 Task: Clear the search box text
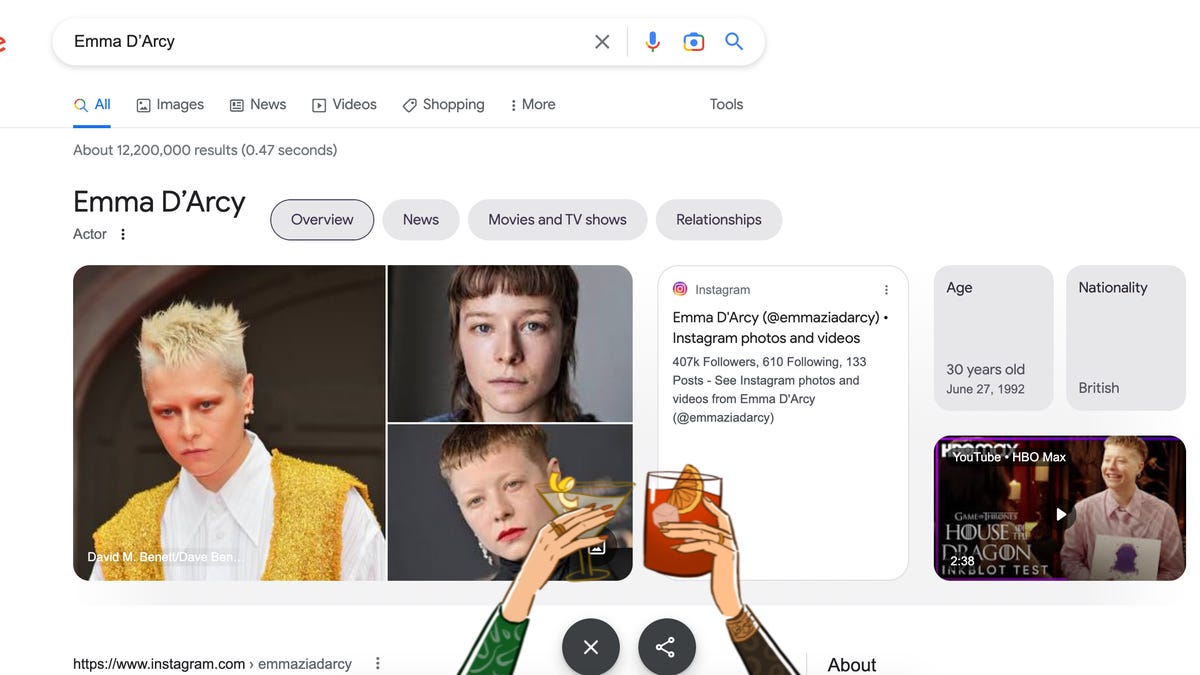pyautogui.click(x=602, y=42)
